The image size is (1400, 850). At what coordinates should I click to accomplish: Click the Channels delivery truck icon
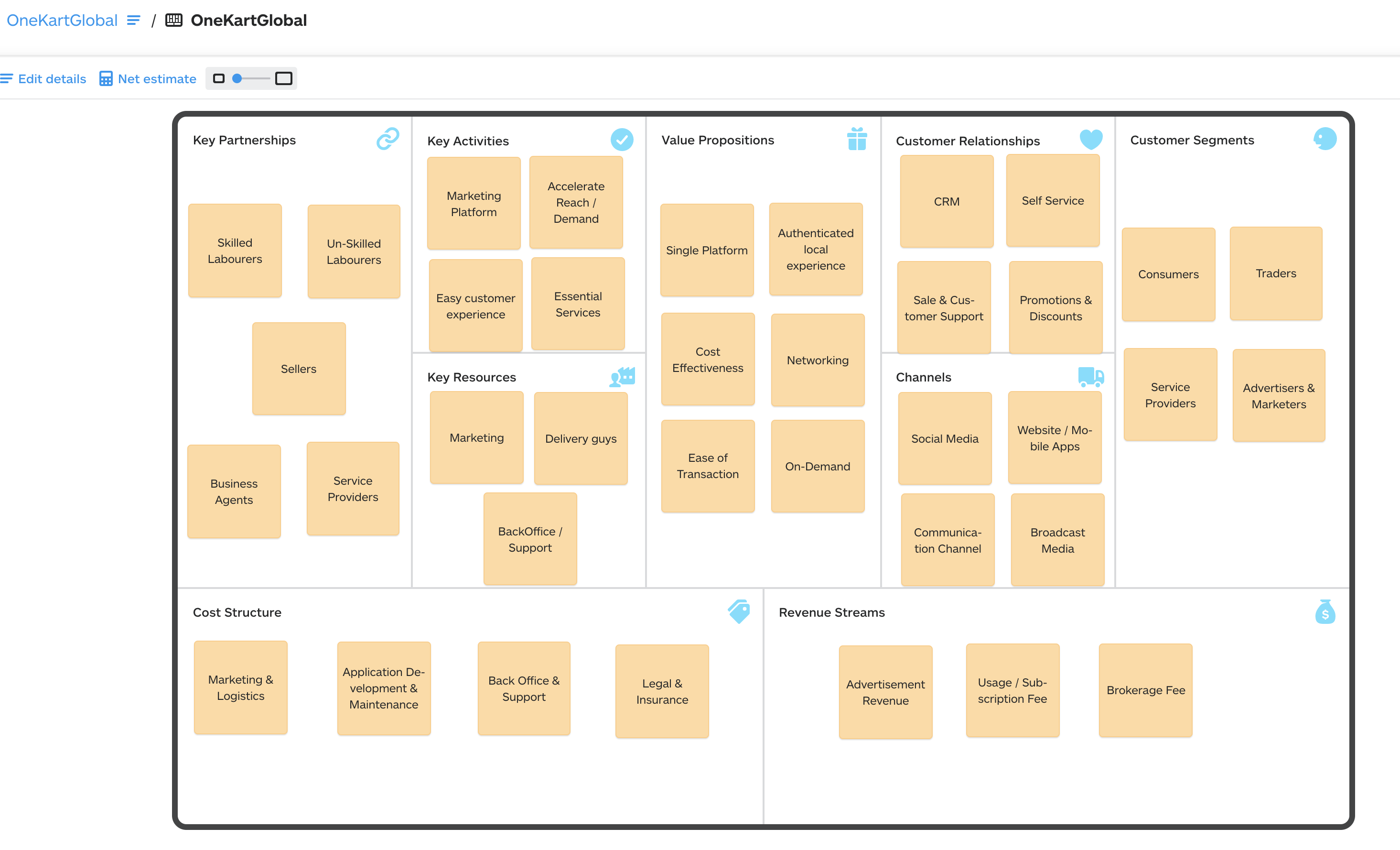click(1090, 376)
